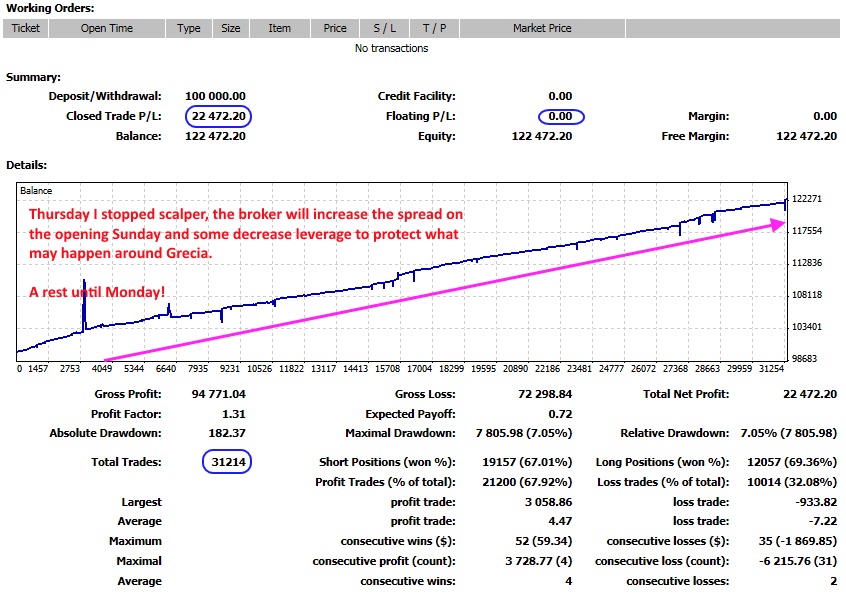Screen dimensions: 846x597
Task: Click the 31254 x-axis label on the chart
Action: click(771, 369)
